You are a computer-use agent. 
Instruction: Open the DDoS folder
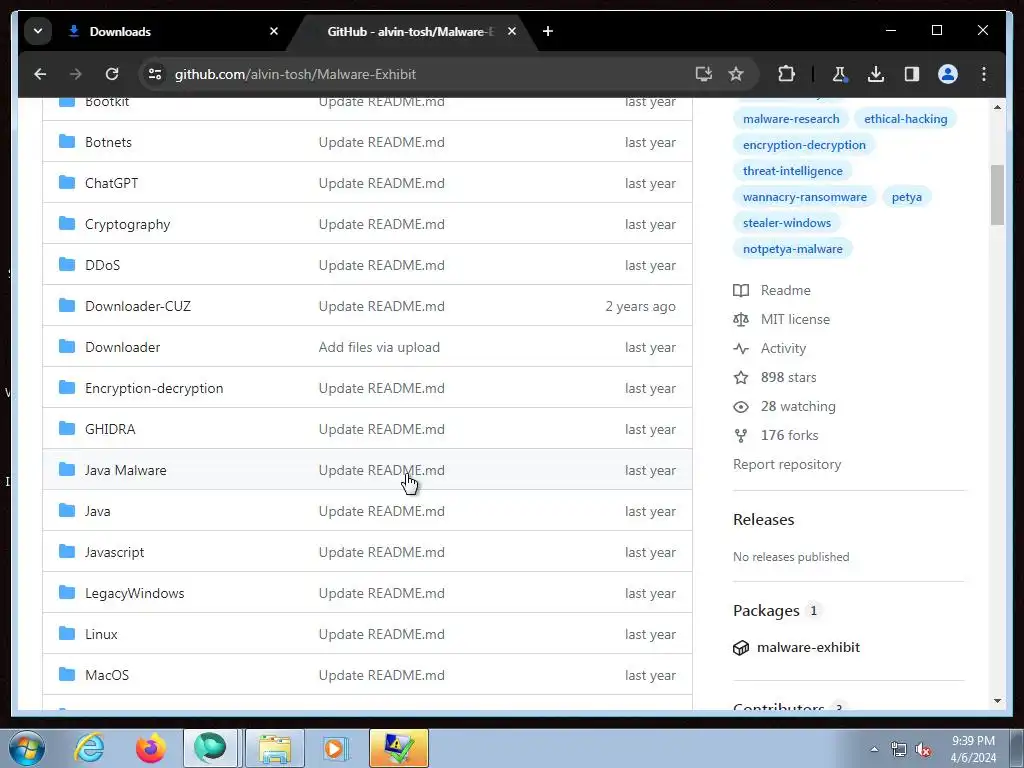tap(103, 265)
